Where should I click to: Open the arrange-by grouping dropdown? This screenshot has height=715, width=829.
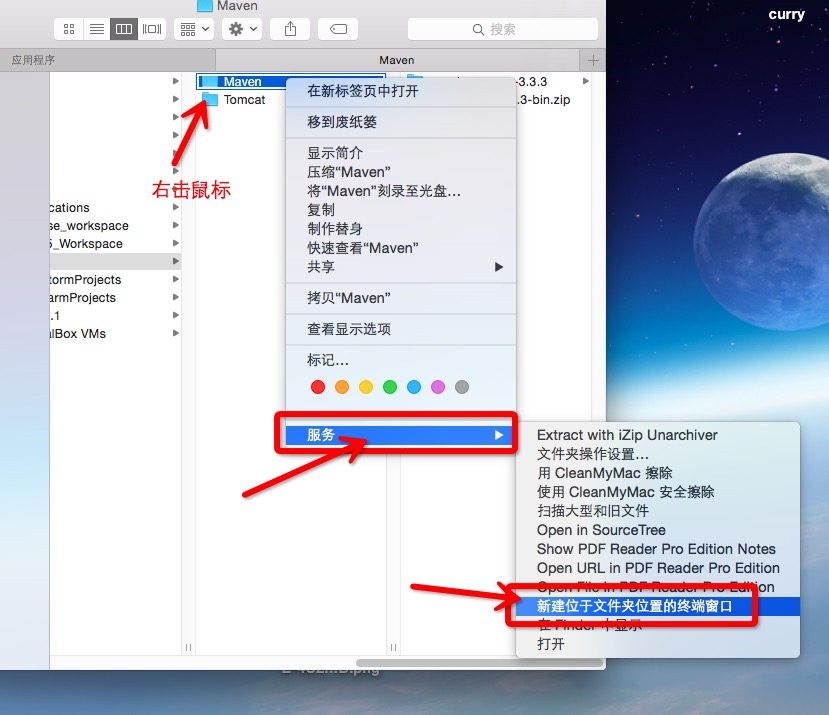[194, 29]
